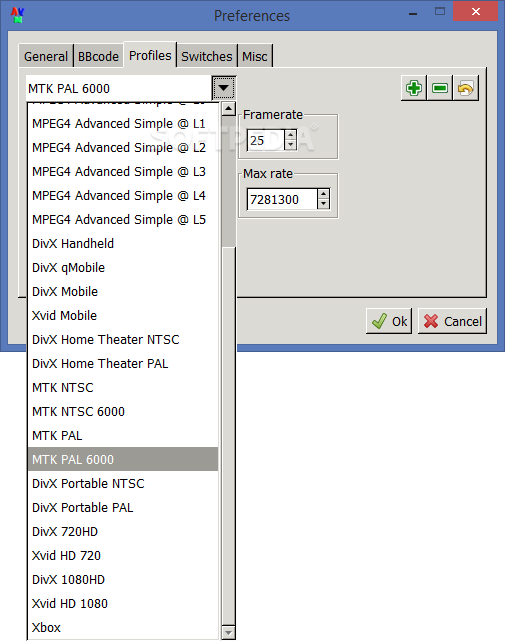Image resolution: width=505 pixels, height=641 pixels.
Task: Choose the DivX Handheld profile
Action: pos(123,244)
